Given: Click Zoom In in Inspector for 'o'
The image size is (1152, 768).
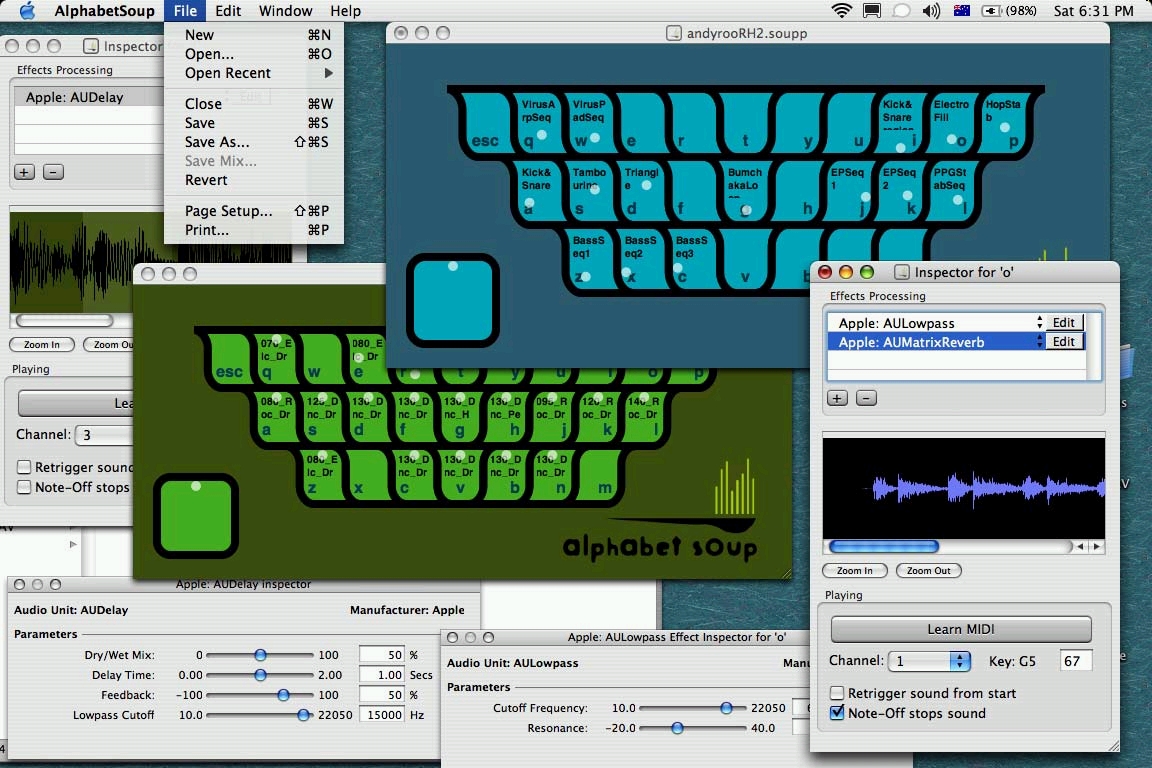Looking at the screenshot, I should tap(854, 570).
